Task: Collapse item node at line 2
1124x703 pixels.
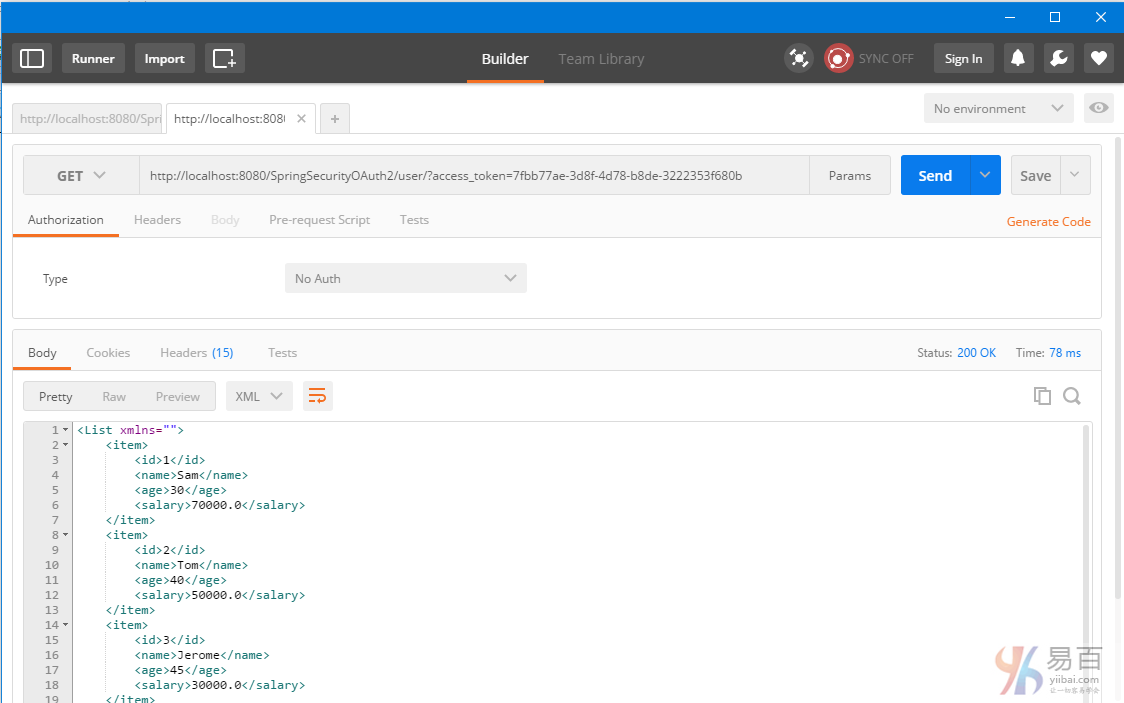Action: 65,445
